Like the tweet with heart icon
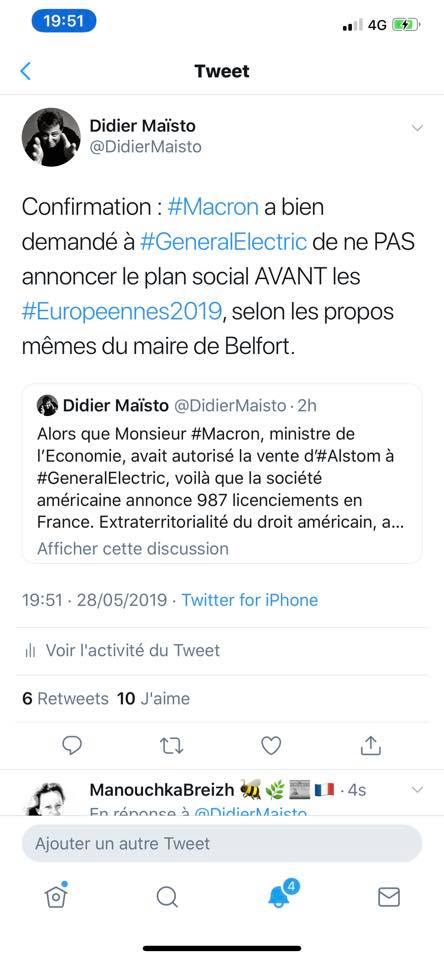Screen dimensions: 444x960 coord(271,745)
